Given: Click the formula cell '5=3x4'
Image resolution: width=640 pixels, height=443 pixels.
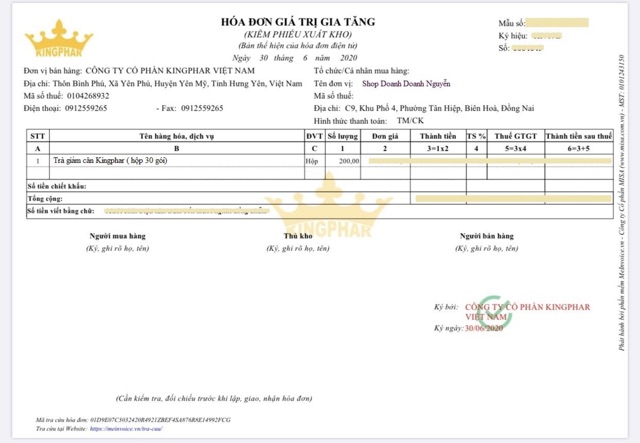Looking at the screenshot, I should pos(516,149).
